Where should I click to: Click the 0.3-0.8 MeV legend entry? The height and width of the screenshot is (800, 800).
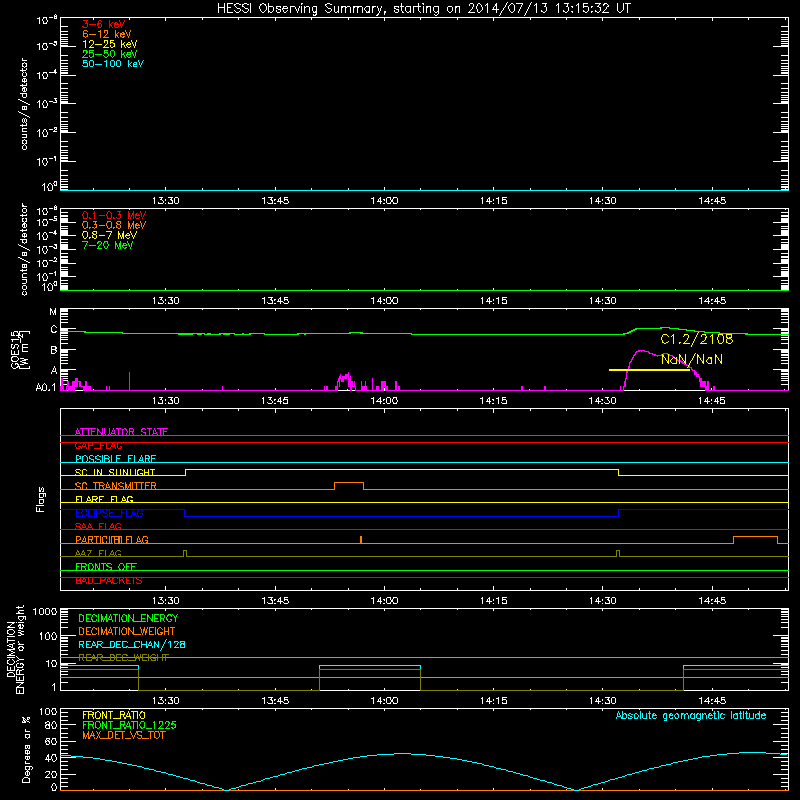[x=114, y=225]
